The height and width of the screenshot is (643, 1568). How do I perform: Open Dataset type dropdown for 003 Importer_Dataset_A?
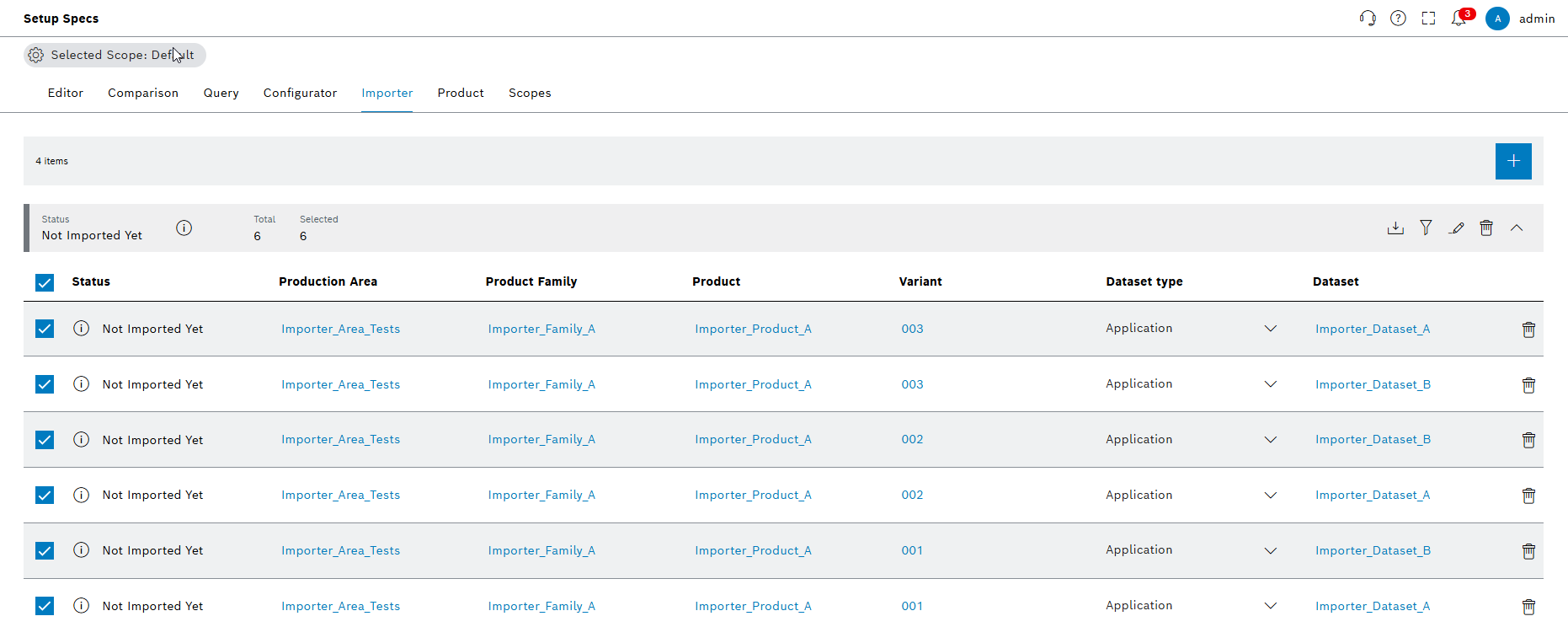point(1271,329)
